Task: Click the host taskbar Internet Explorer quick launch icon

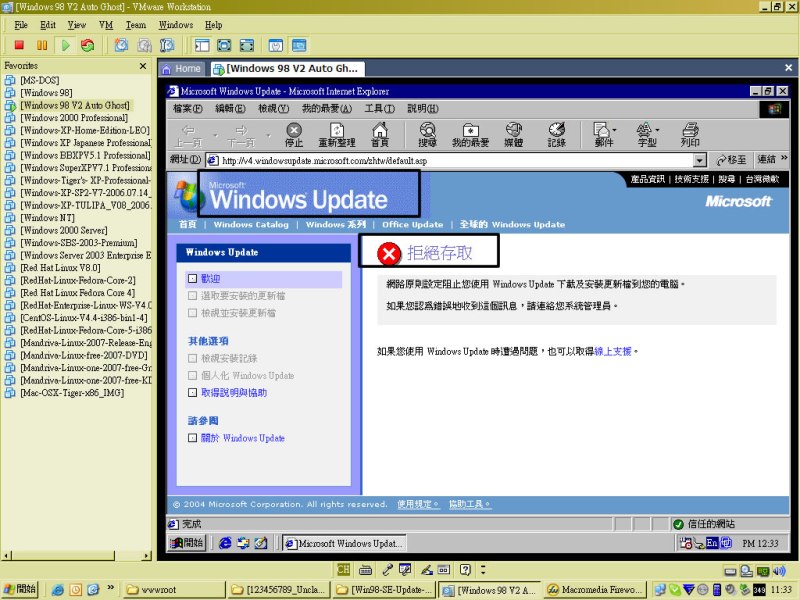Action: coord(58,590)
